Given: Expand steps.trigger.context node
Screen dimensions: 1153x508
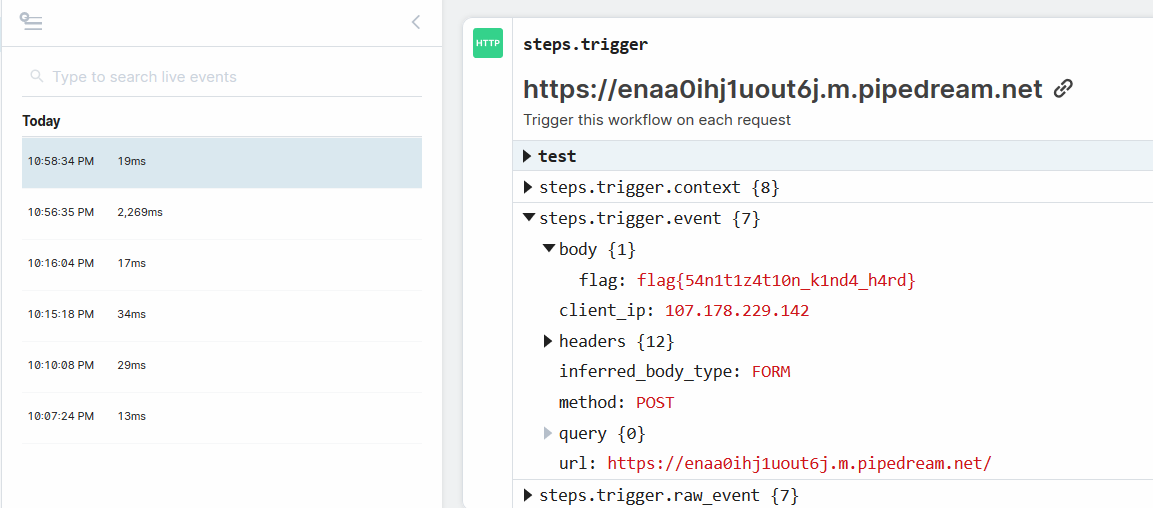Looking at the screenshot, I should pos(527,187).
